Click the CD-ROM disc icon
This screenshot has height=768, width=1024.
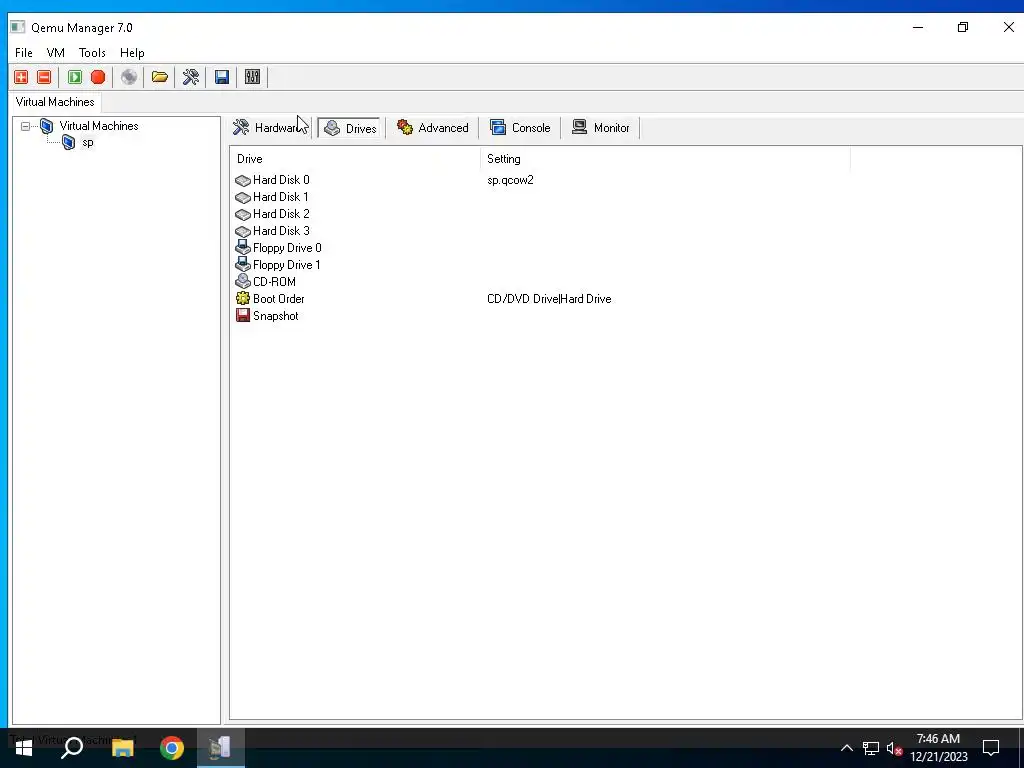tap(243, 281)
